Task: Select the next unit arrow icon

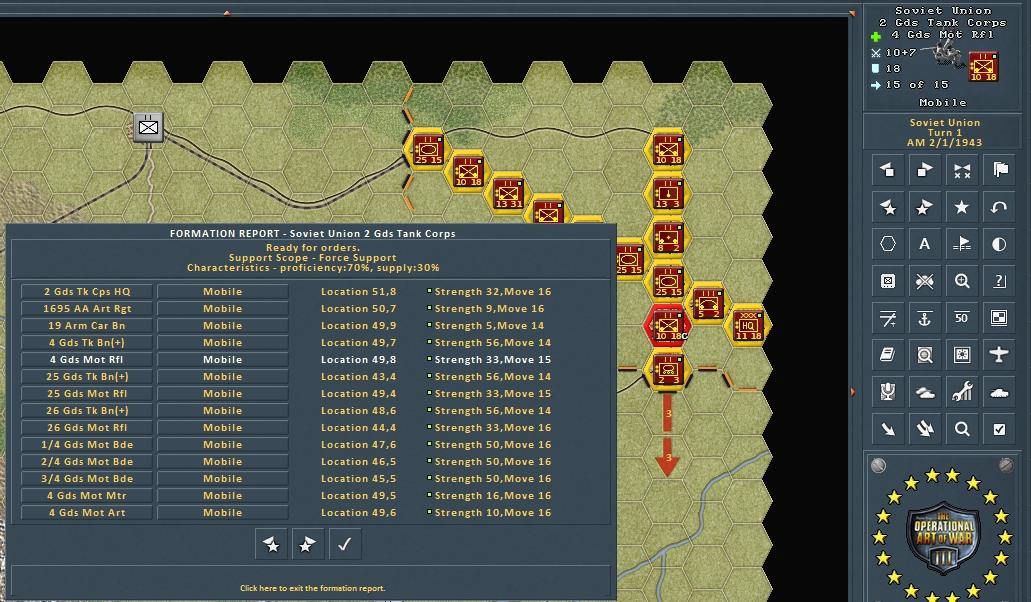Action: pyautogui.click(x=924, y=170)
